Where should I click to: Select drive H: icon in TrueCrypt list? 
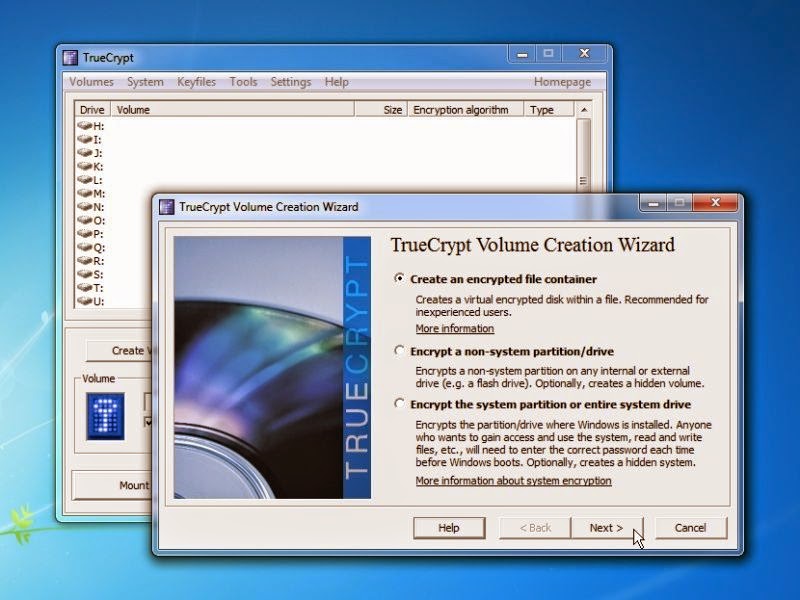point(85,126)
